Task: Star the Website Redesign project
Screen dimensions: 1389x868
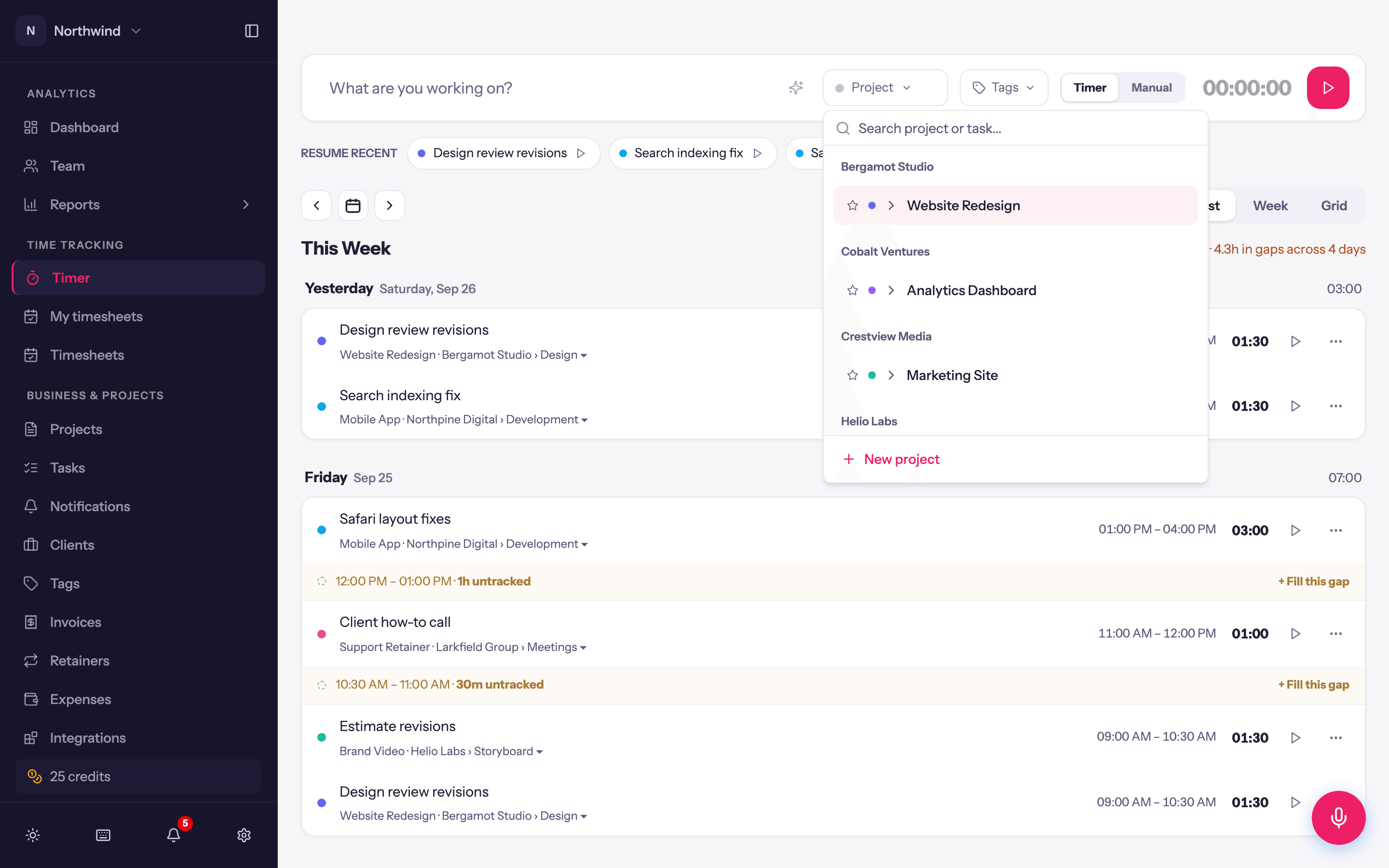Action: coord(852,205)
